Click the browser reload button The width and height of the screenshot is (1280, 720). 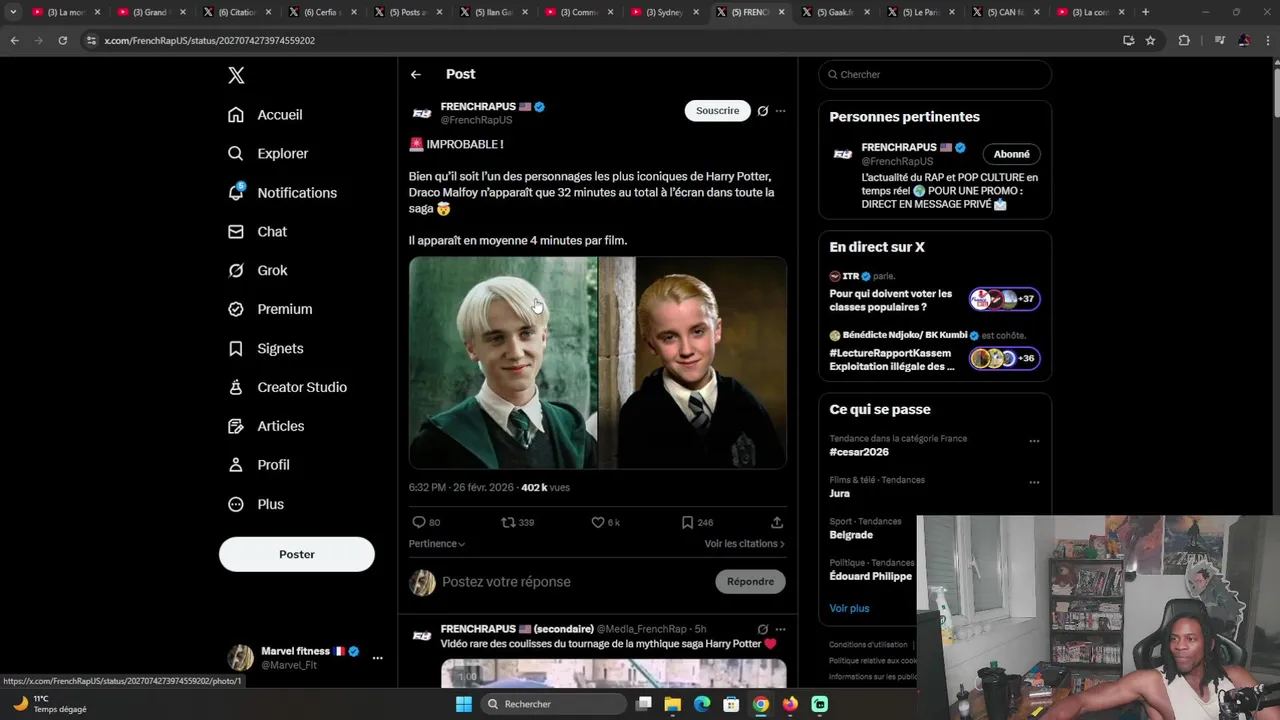point(62,40)
